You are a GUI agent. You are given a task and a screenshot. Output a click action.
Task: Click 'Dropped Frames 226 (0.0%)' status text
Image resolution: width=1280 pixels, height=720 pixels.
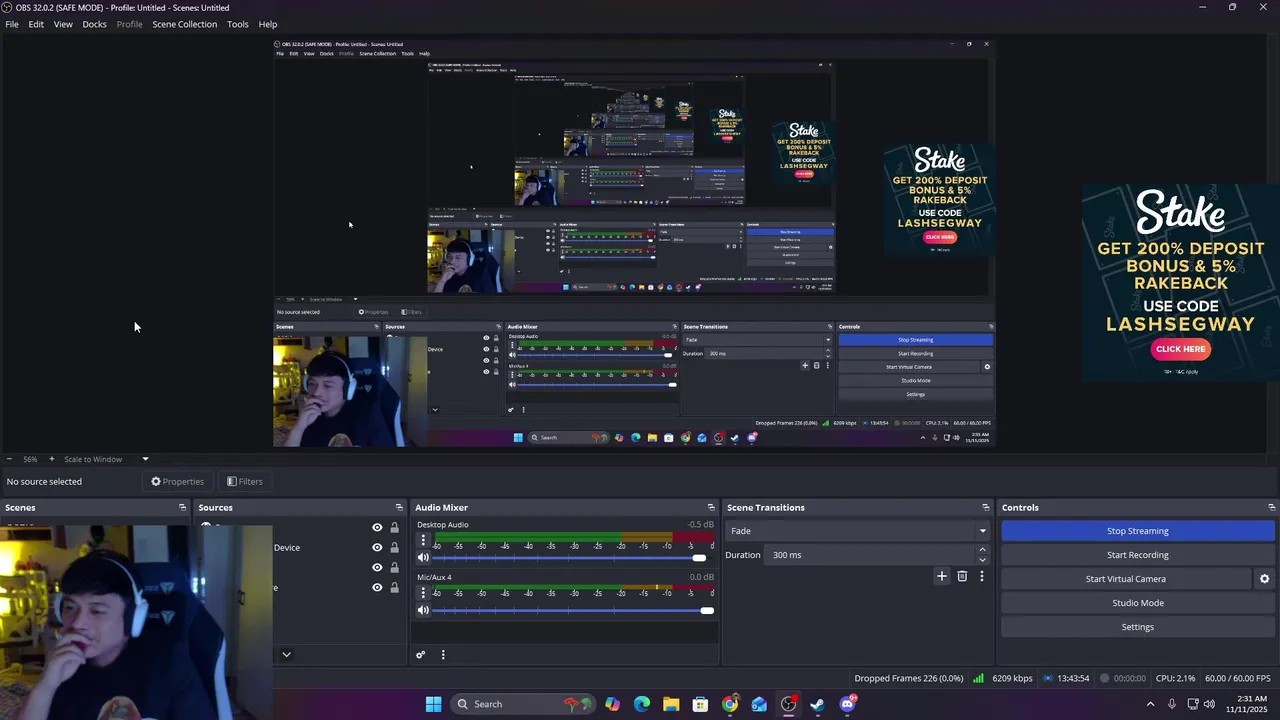tap(909, 678)
